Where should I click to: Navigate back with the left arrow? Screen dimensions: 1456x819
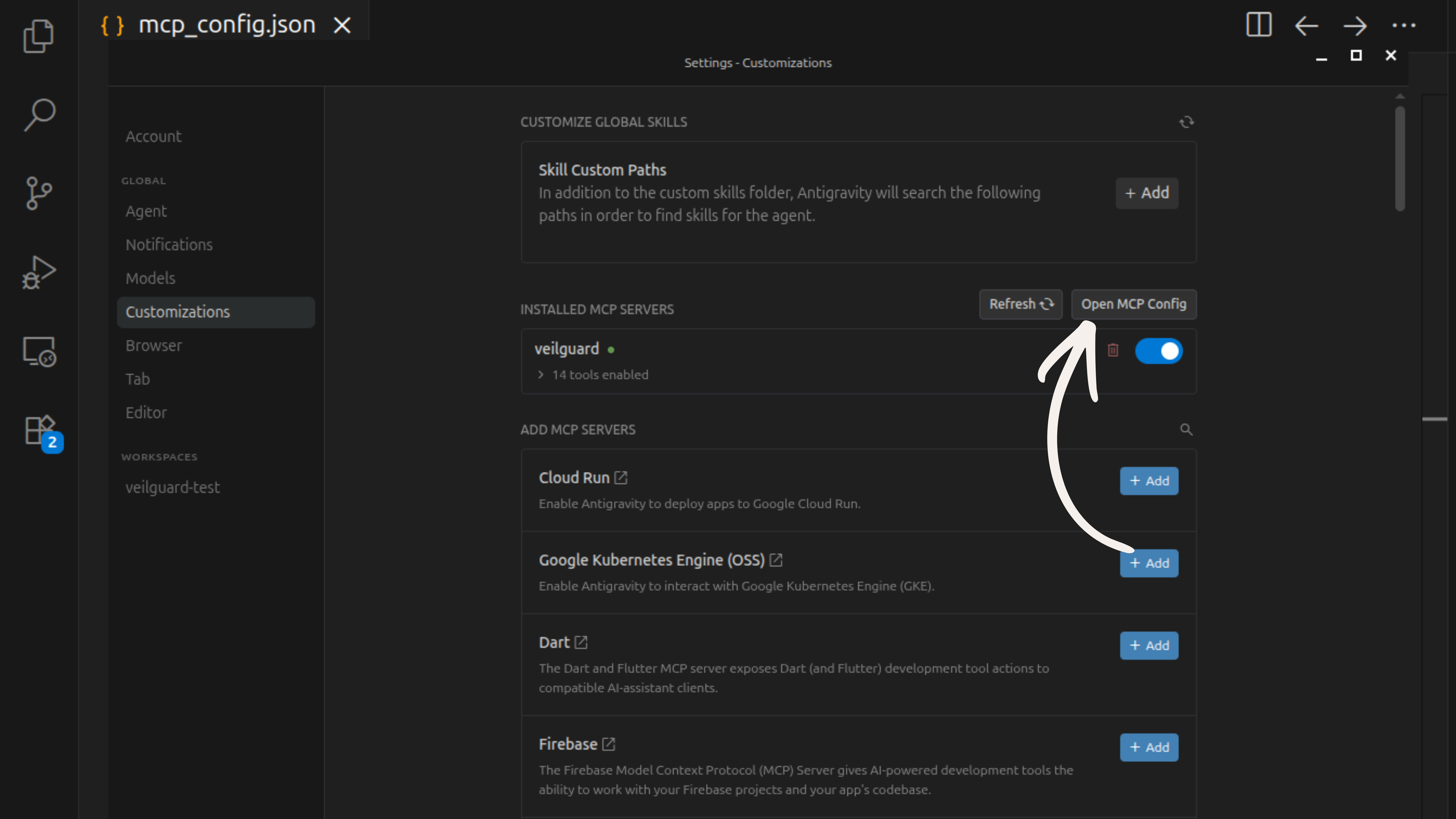[x=1306, y=25]
